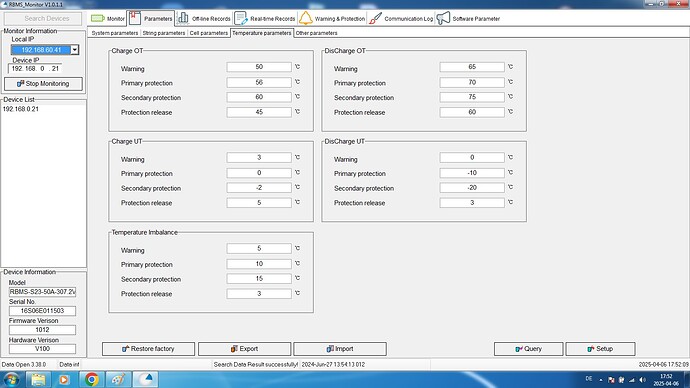The width and height of the screenshot is (690, 388).
Task: Select the Temperature parameters sub-tab
Action: pos(262,33)
